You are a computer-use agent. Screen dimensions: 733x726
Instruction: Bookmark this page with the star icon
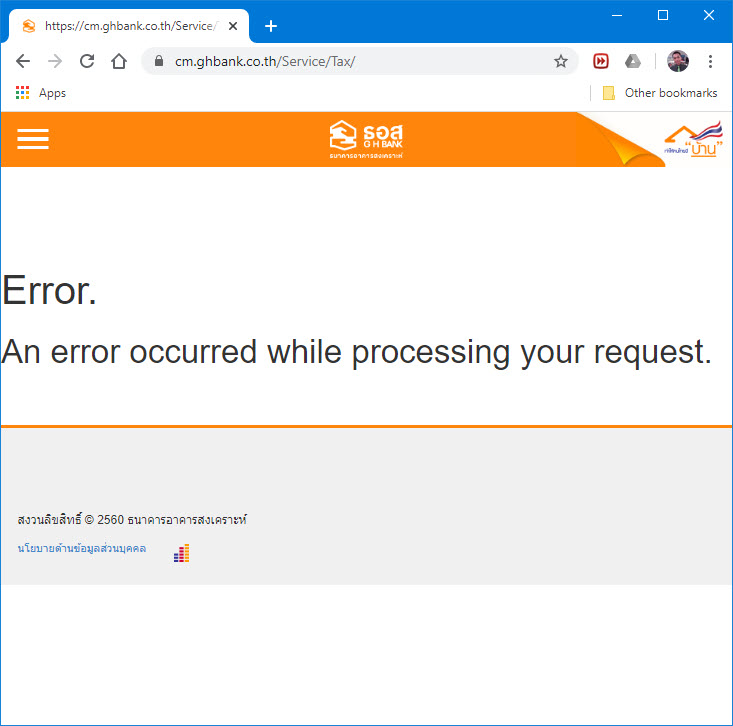pos(561,61)
